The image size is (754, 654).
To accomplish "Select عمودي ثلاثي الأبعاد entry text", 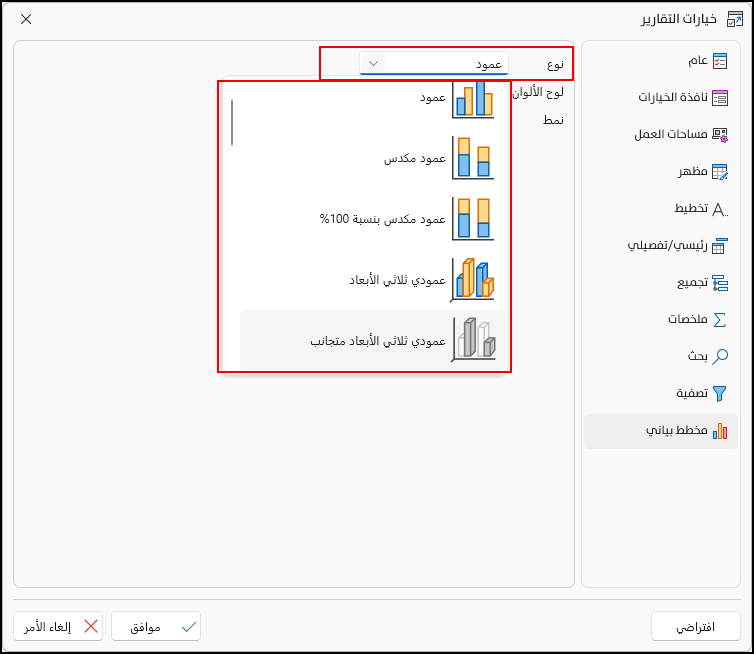I will pos(397,280).
